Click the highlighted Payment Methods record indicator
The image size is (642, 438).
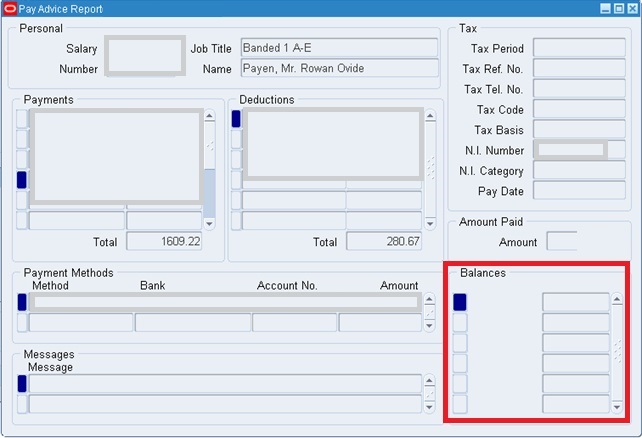pos(22,302)
